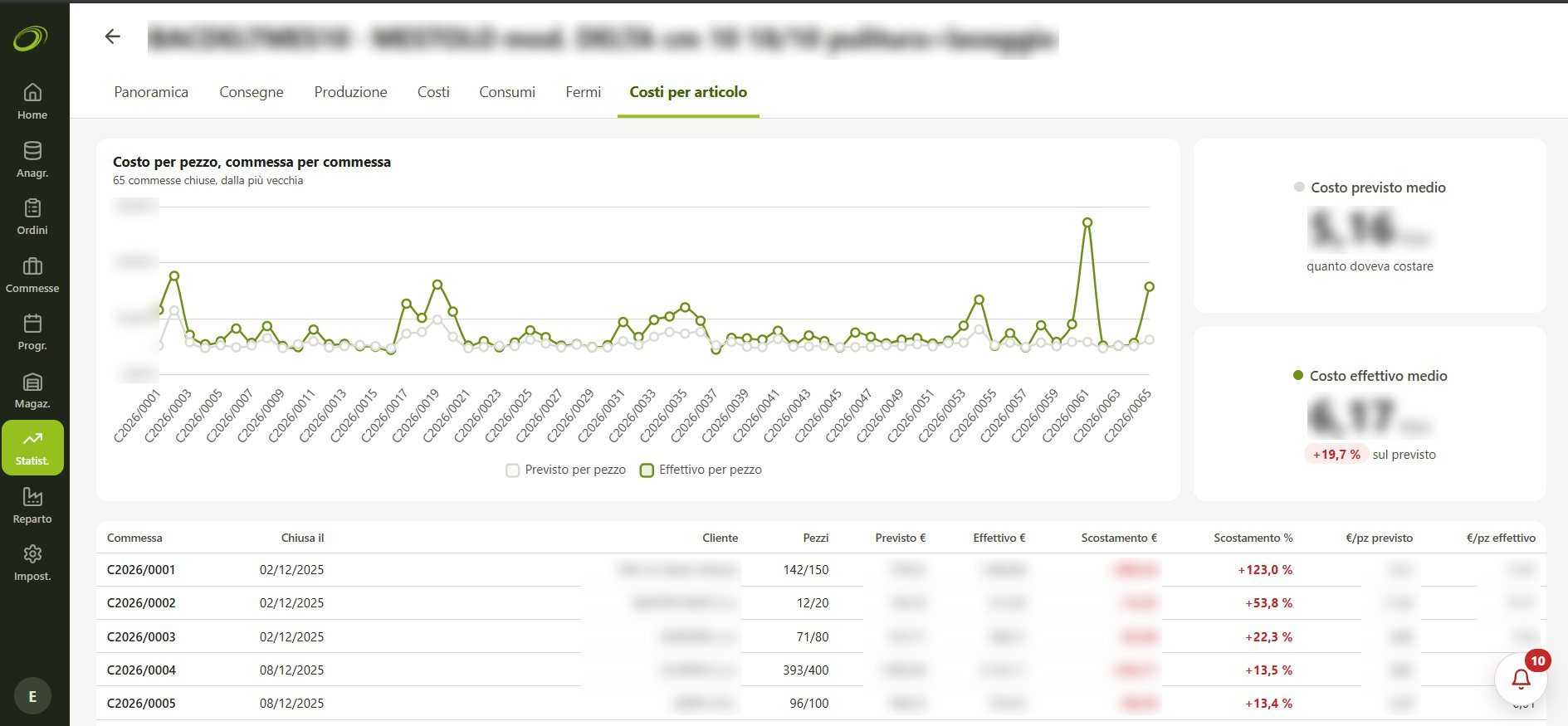
Task: Switch to the Produzione tab
Action: point(350,92)
